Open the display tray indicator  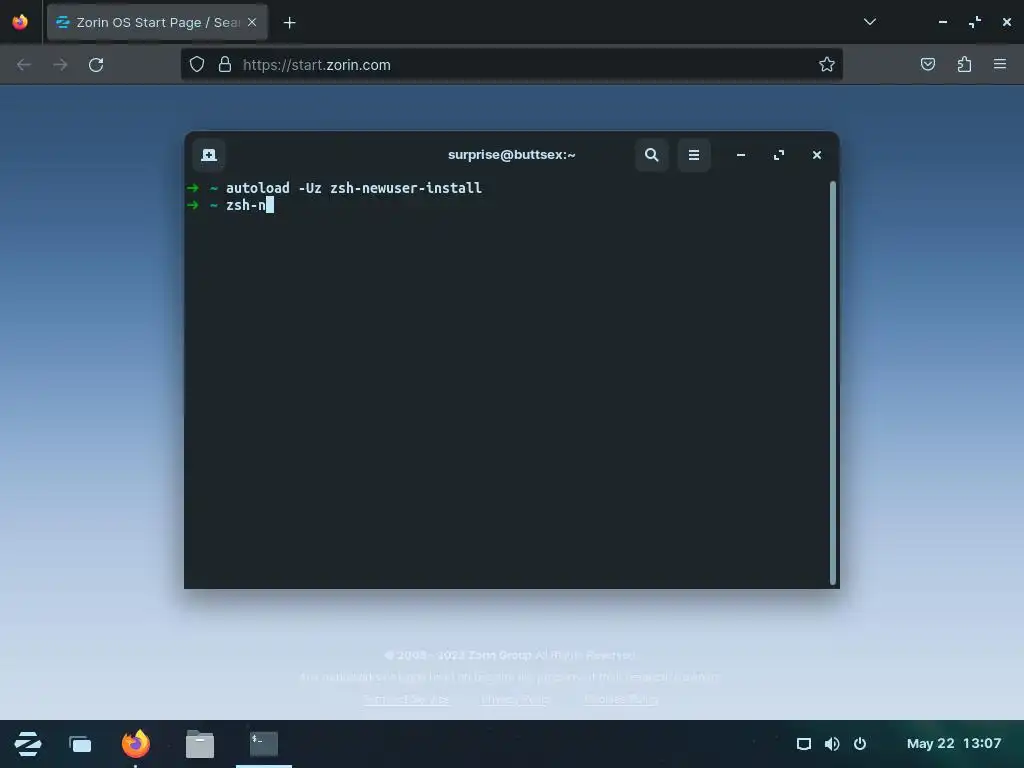tap(804, 744)
